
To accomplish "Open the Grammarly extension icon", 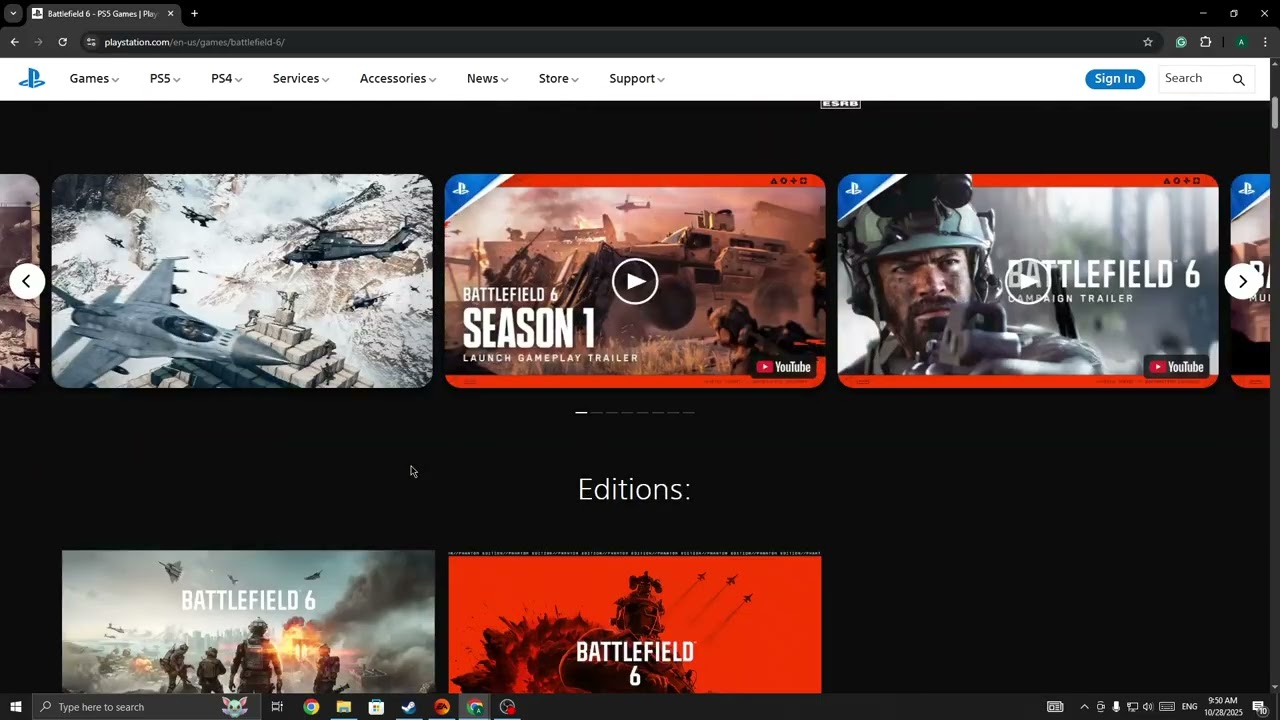I will [x=1181, y=42].
